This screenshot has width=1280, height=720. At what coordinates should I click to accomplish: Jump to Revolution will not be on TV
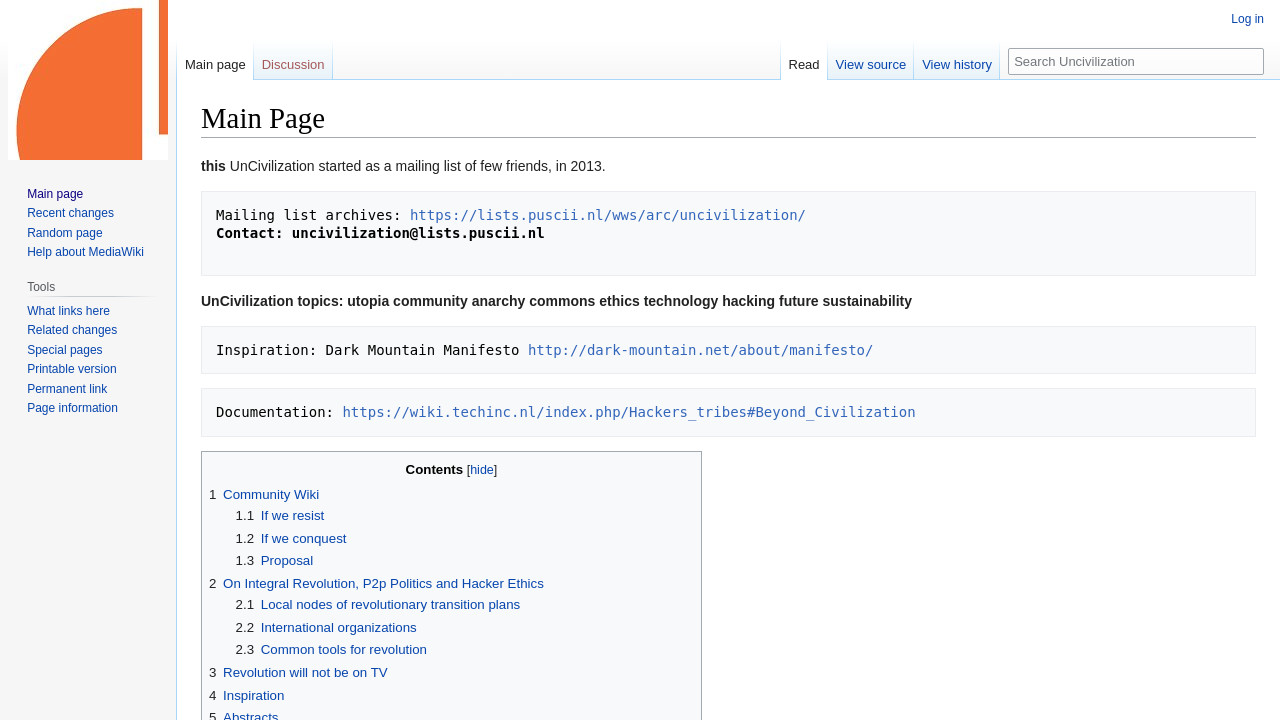click(304, 673)
